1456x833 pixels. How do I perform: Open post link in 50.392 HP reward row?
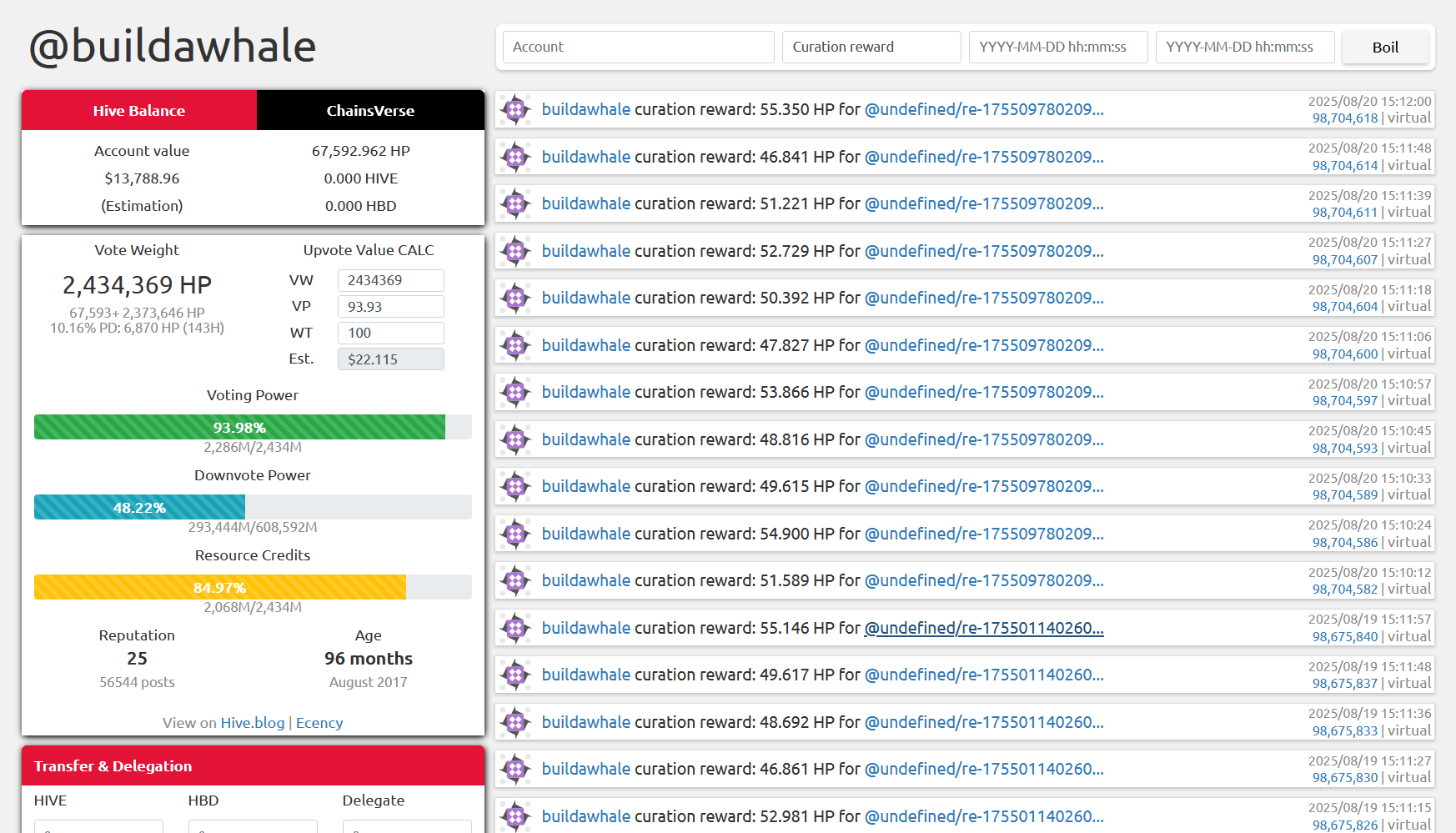(984, 298)
